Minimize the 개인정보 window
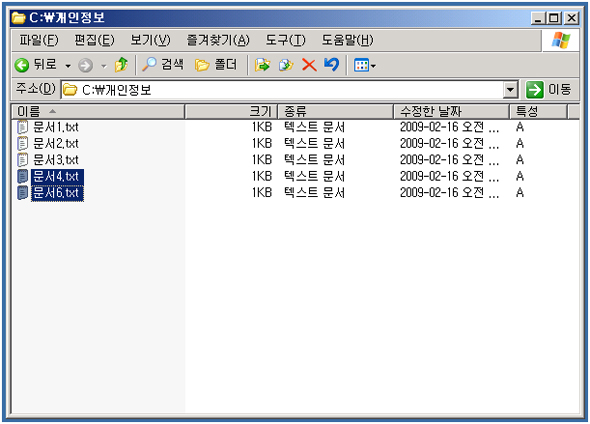 pyautogui.click(x=538, y=18)
